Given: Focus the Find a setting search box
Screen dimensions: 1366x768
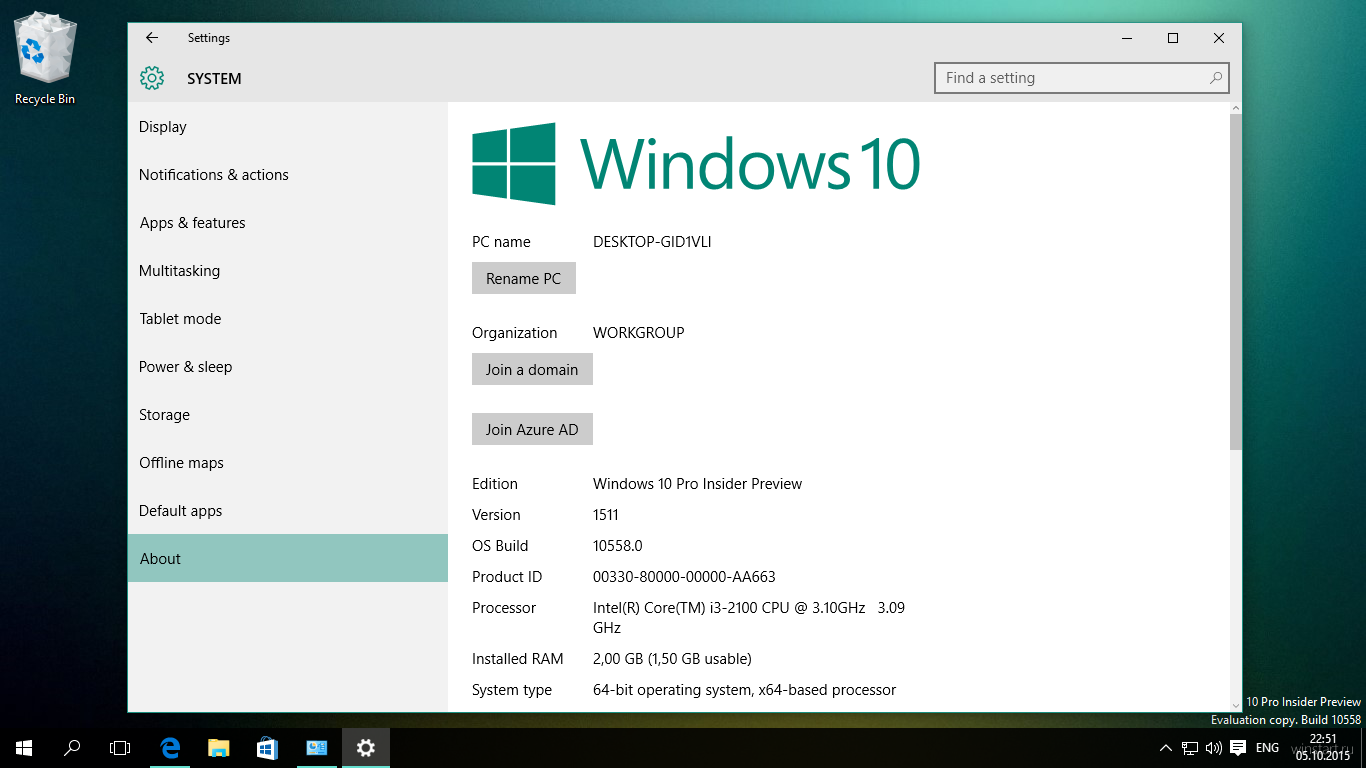Looking at the screenshot, I should [x=1081, y=78].
